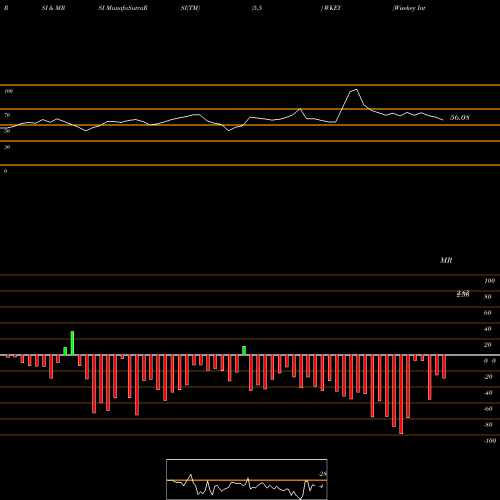Click the MR right-axis label -100
The image size is (500, 500).
(x=490, y=441)
